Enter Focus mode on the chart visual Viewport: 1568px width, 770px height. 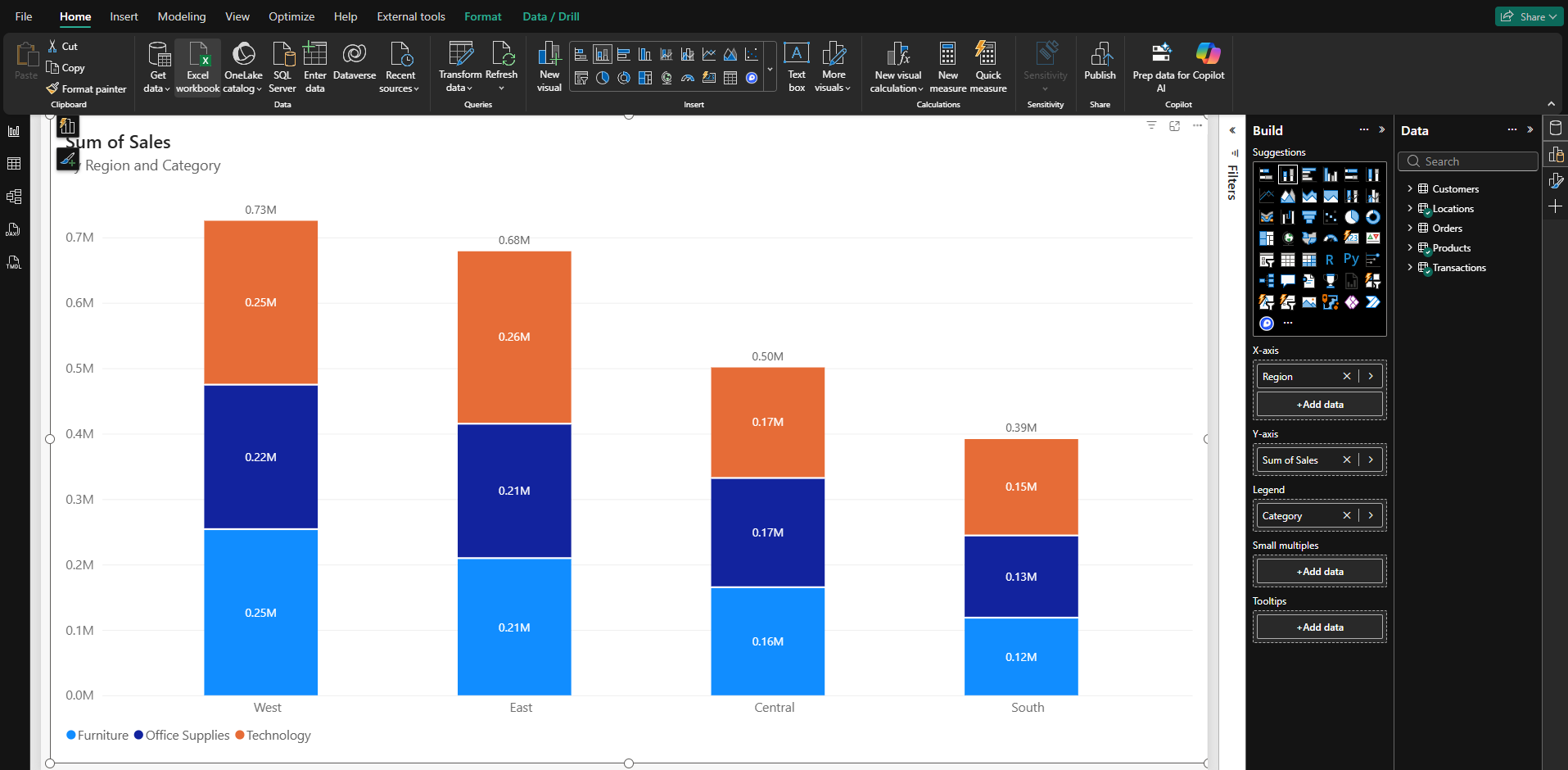coord(1174,125)
